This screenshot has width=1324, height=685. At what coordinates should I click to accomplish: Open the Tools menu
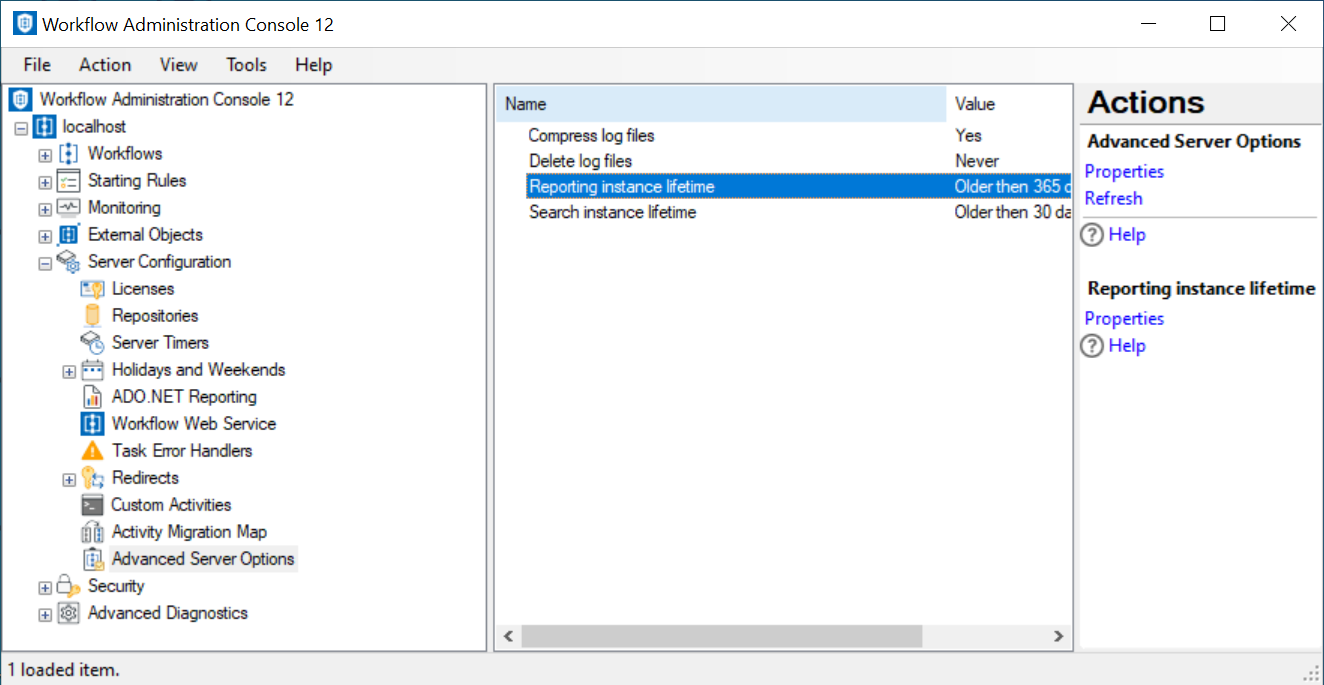tap(246, 65)
